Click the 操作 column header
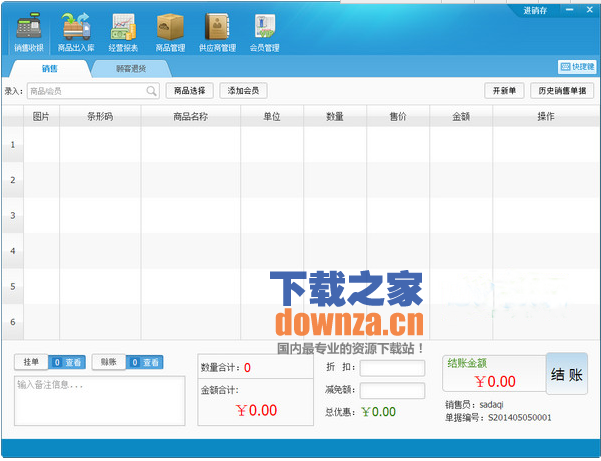Image resolution: width=601 pixels, height=461 pixels. [x=546, y=116]
